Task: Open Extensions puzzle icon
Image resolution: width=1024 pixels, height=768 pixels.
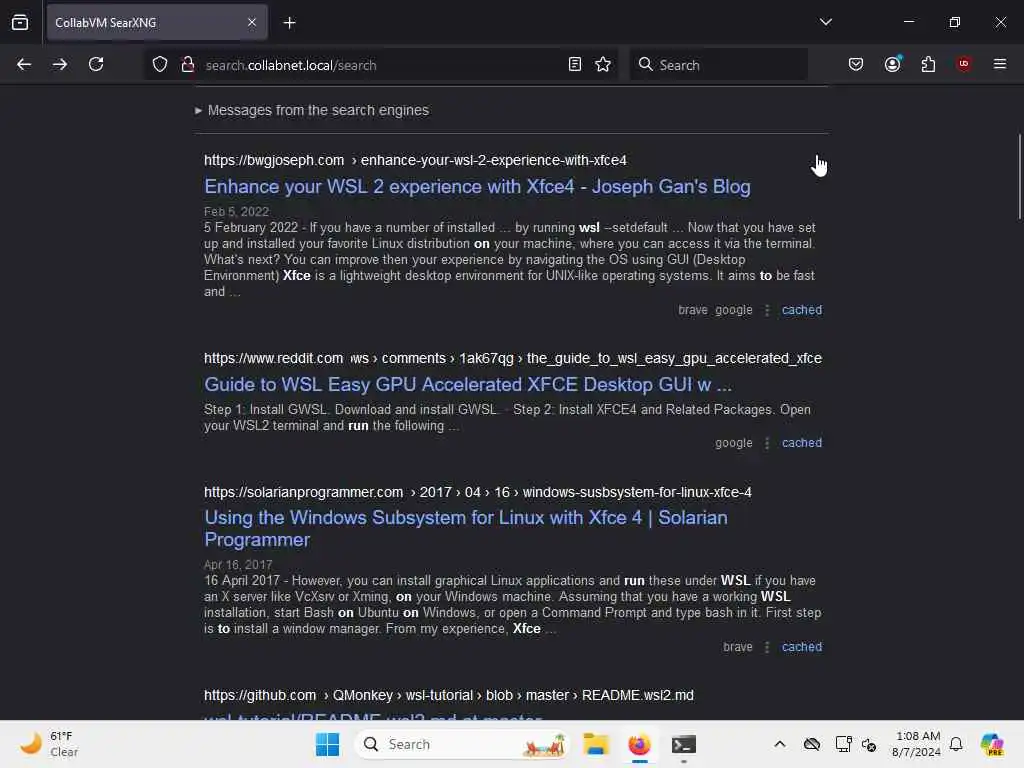Action: pos(928,64)
